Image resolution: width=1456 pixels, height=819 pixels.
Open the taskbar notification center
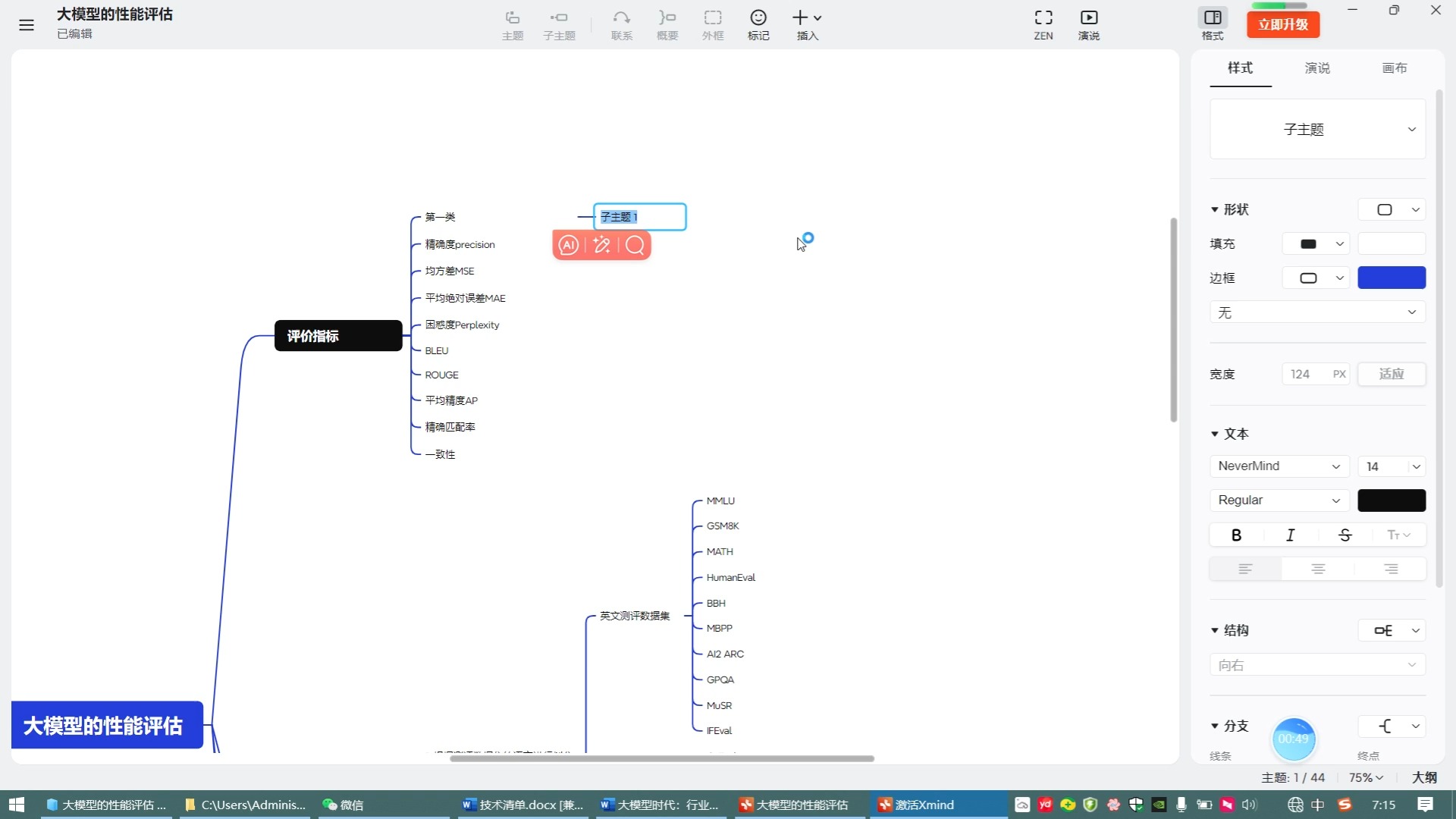point(1426,805)
